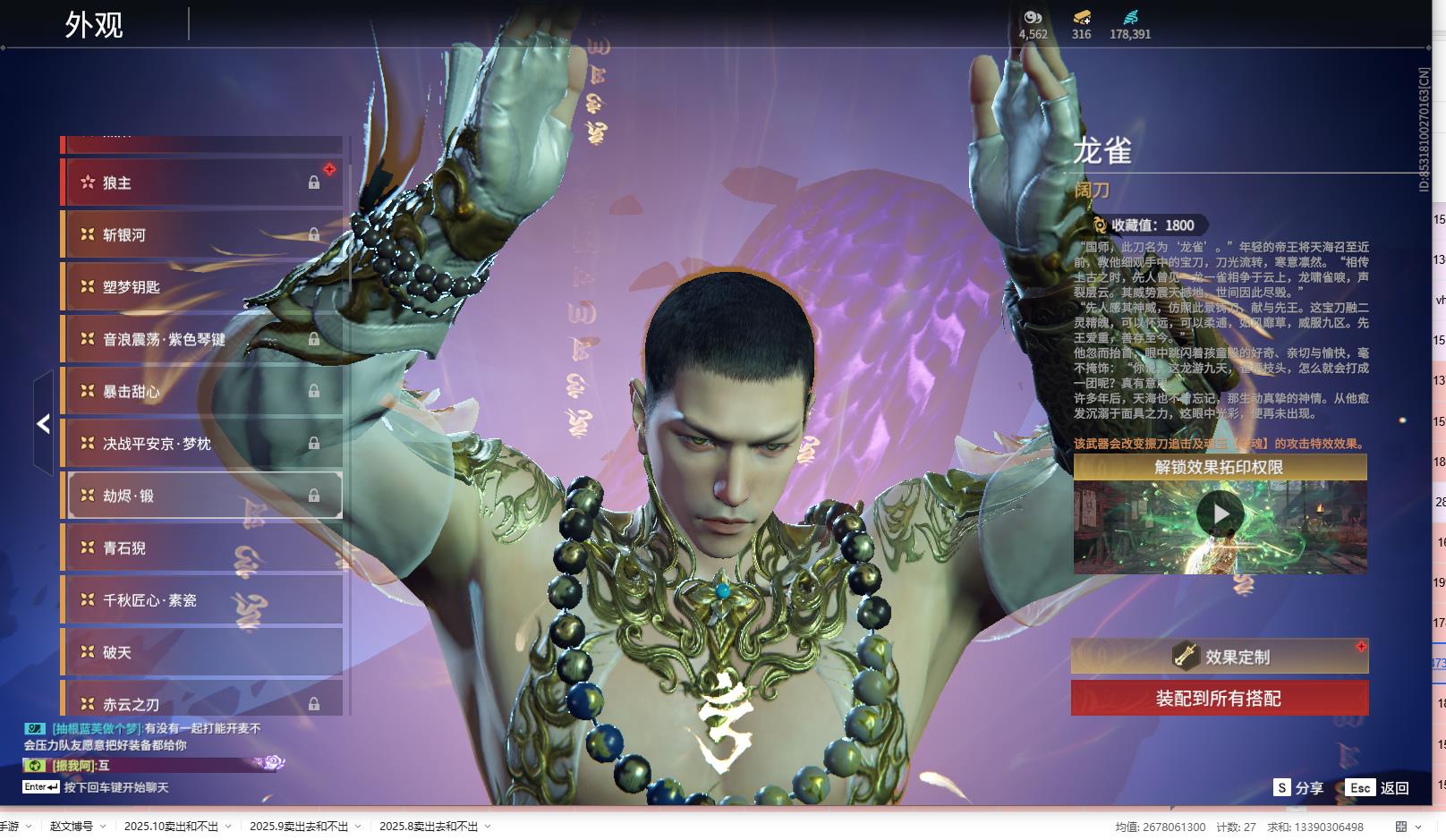1446x840 pixels.
Task: Click the S 分享 share button
Action: tap(1298, 787)
